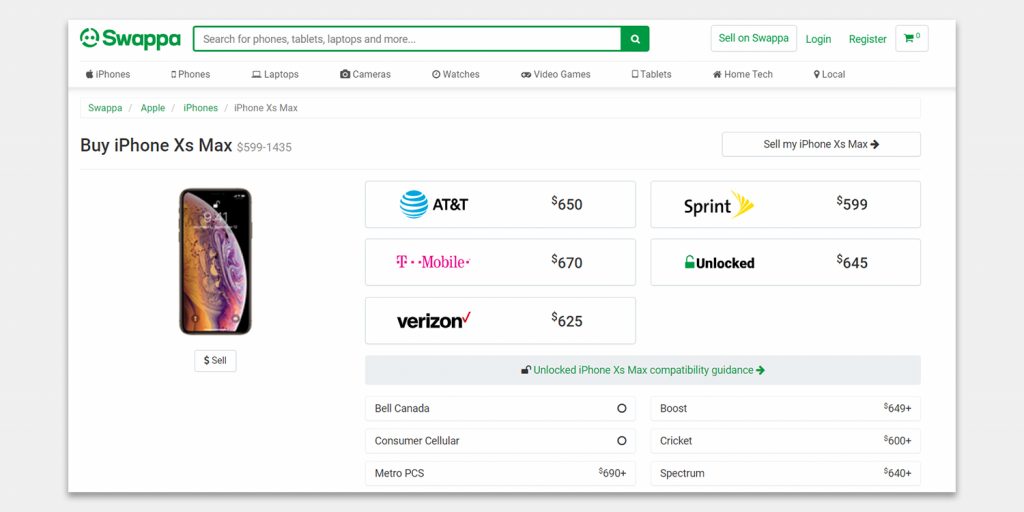Click the green search magnifier button
This screenshot has width=1024, height=512.
[x=635, y=39]
